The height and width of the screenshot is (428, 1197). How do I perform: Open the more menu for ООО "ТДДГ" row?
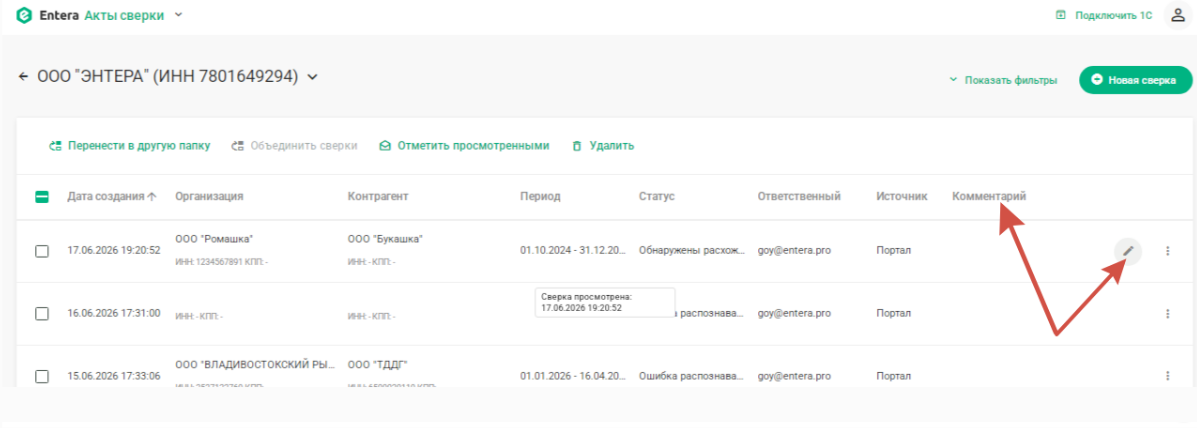pyautogui.click(x=1167, y=375)
